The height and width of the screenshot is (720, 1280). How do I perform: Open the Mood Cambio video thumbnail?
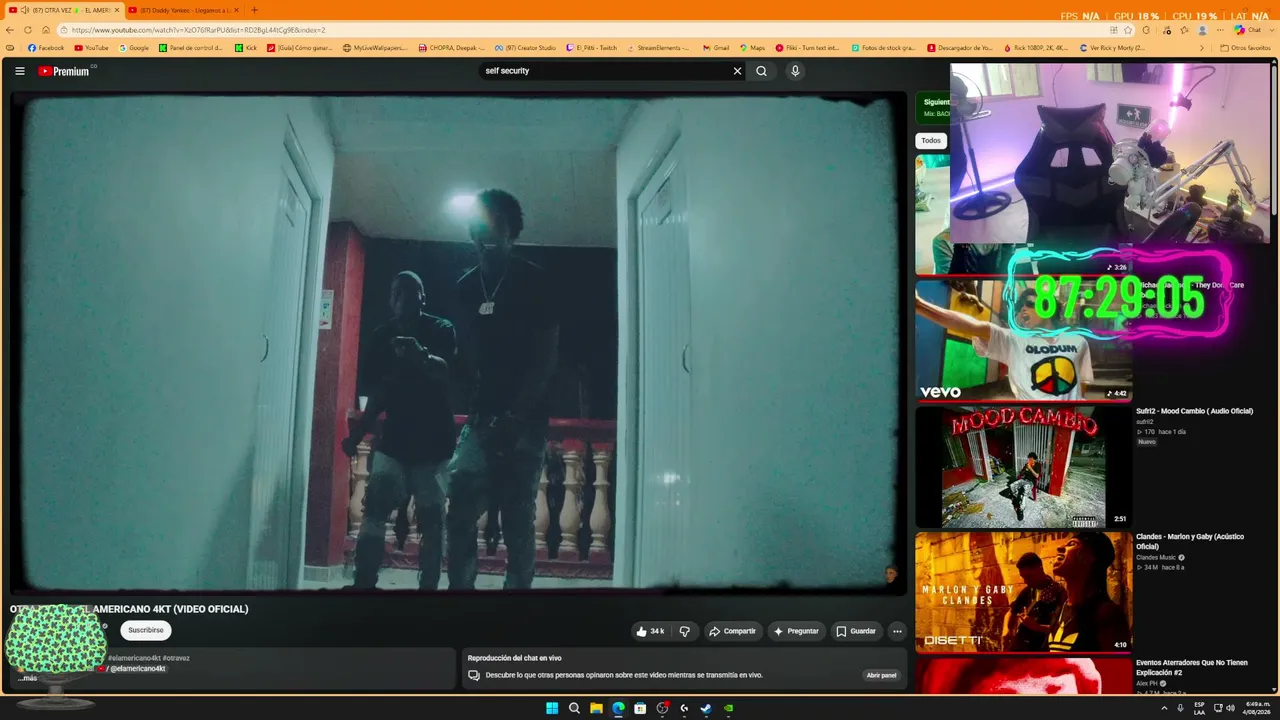coord(1023,467)
